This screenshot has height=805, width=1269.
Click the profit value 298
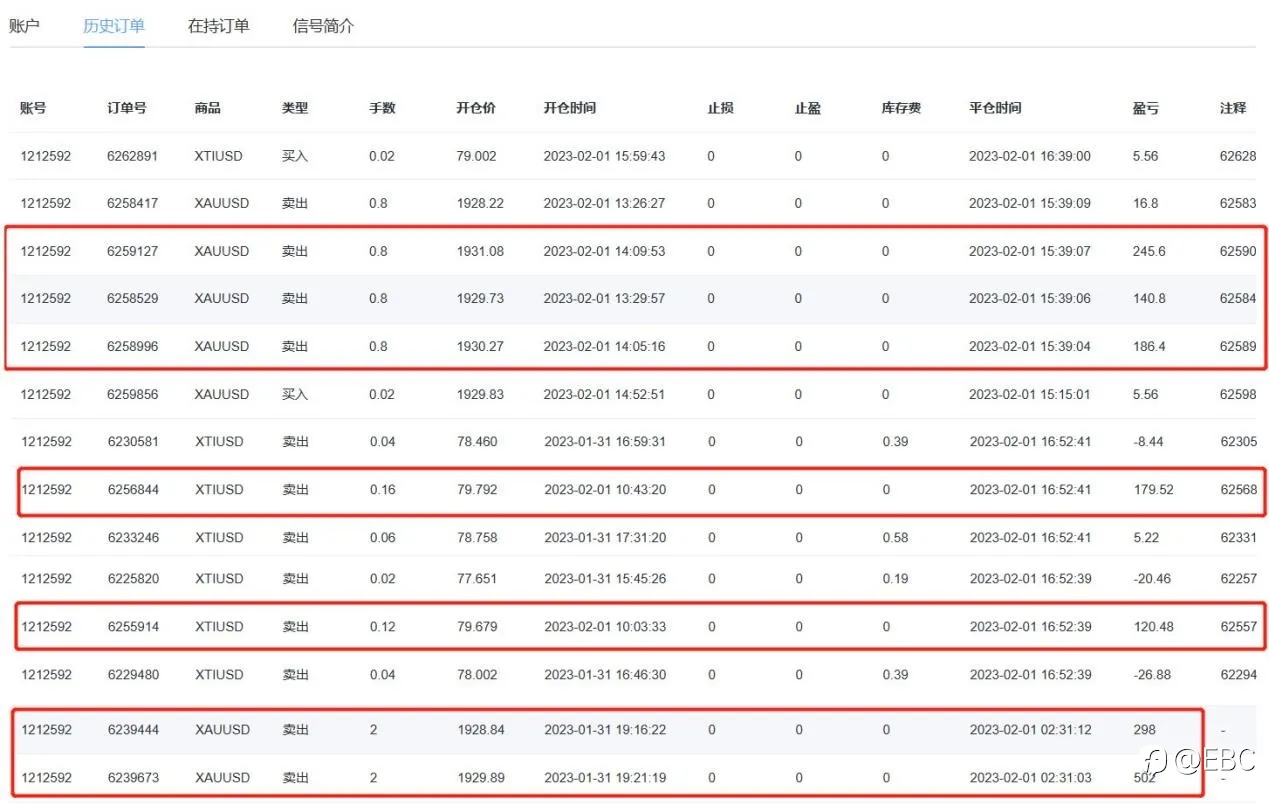point(1145,729)
